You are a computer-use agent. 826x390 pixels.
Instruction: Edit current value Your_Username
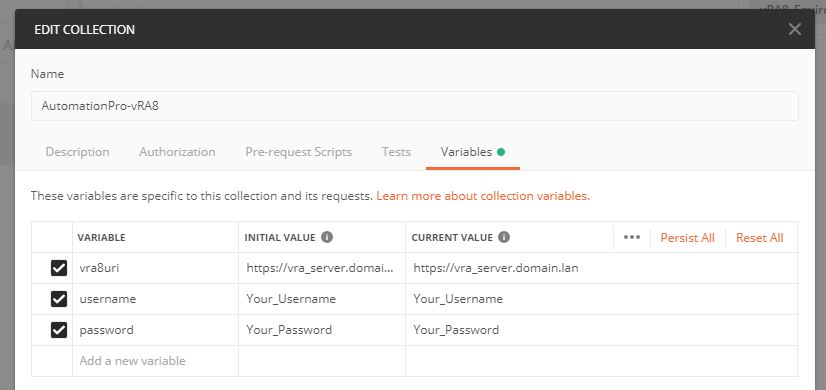pyautogui.click(x=602, y=299)
